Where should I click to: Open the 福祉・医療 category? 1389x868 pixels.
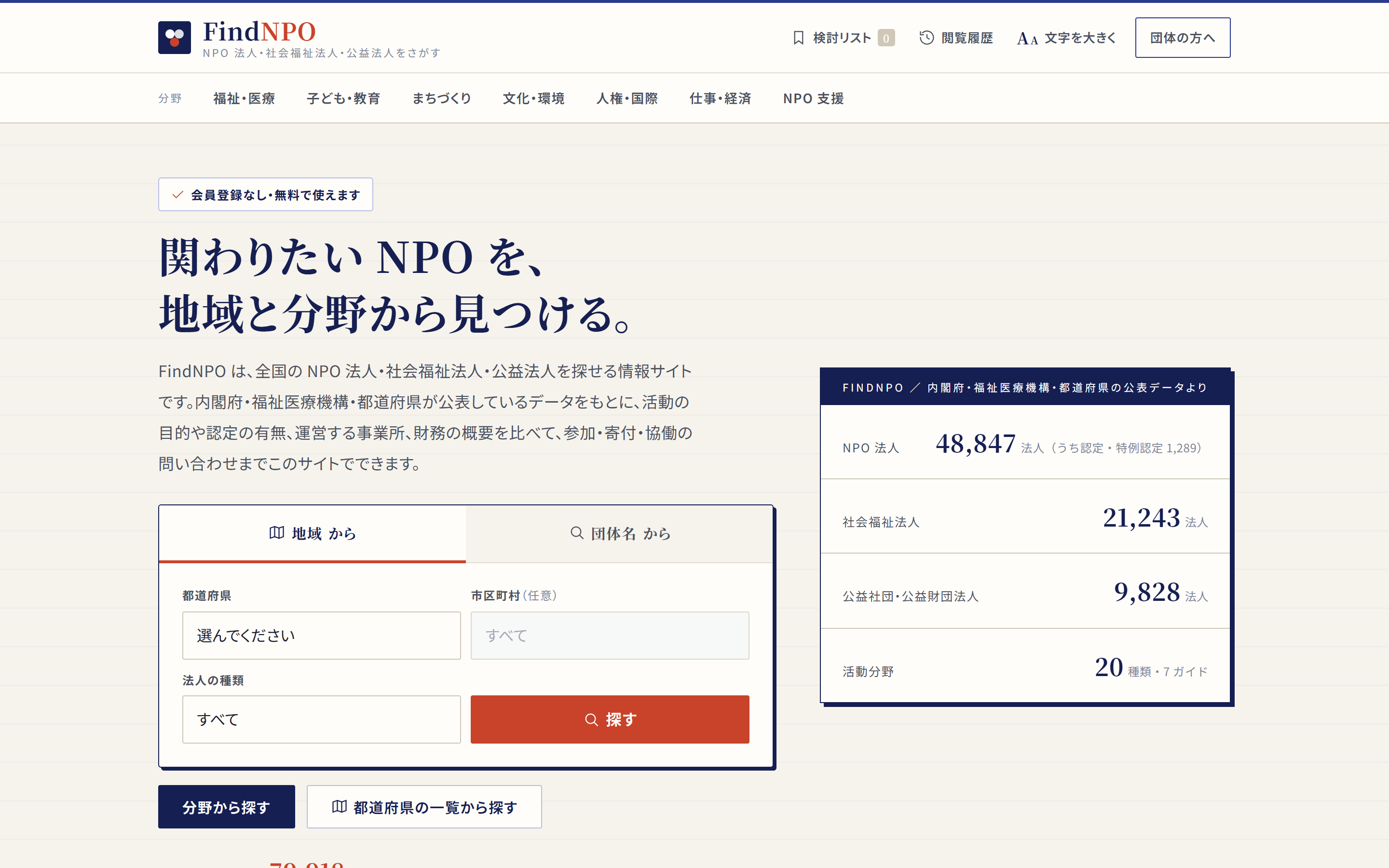(244, 99)
